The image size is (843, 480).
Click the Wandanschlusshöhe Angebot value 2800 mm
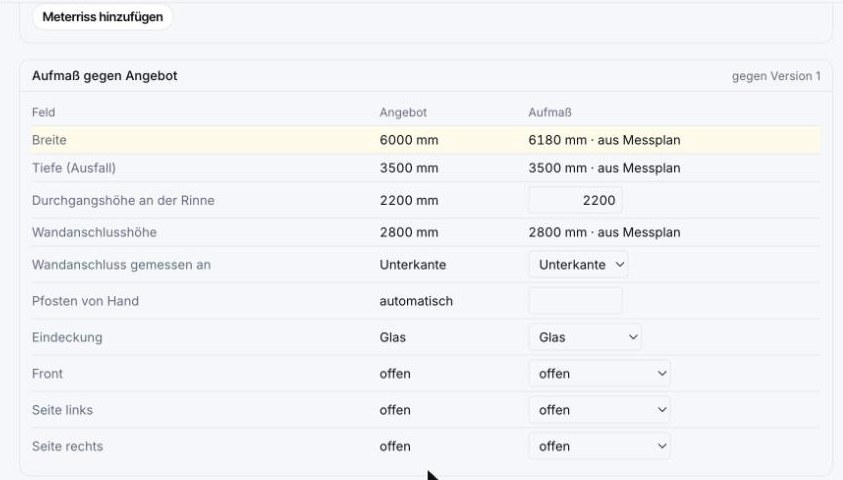(409, 232)
